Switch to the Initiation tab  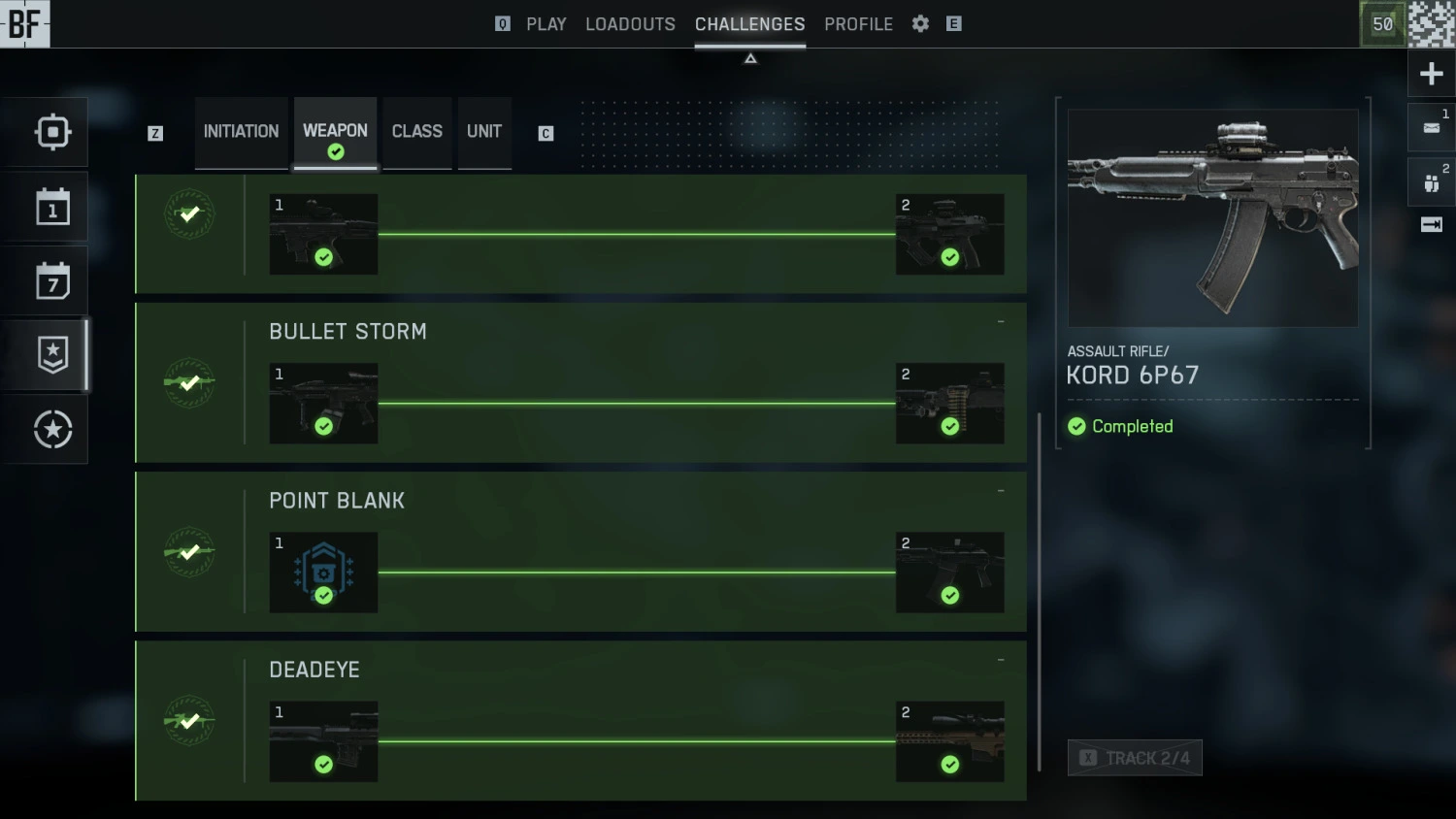[241, 132]
